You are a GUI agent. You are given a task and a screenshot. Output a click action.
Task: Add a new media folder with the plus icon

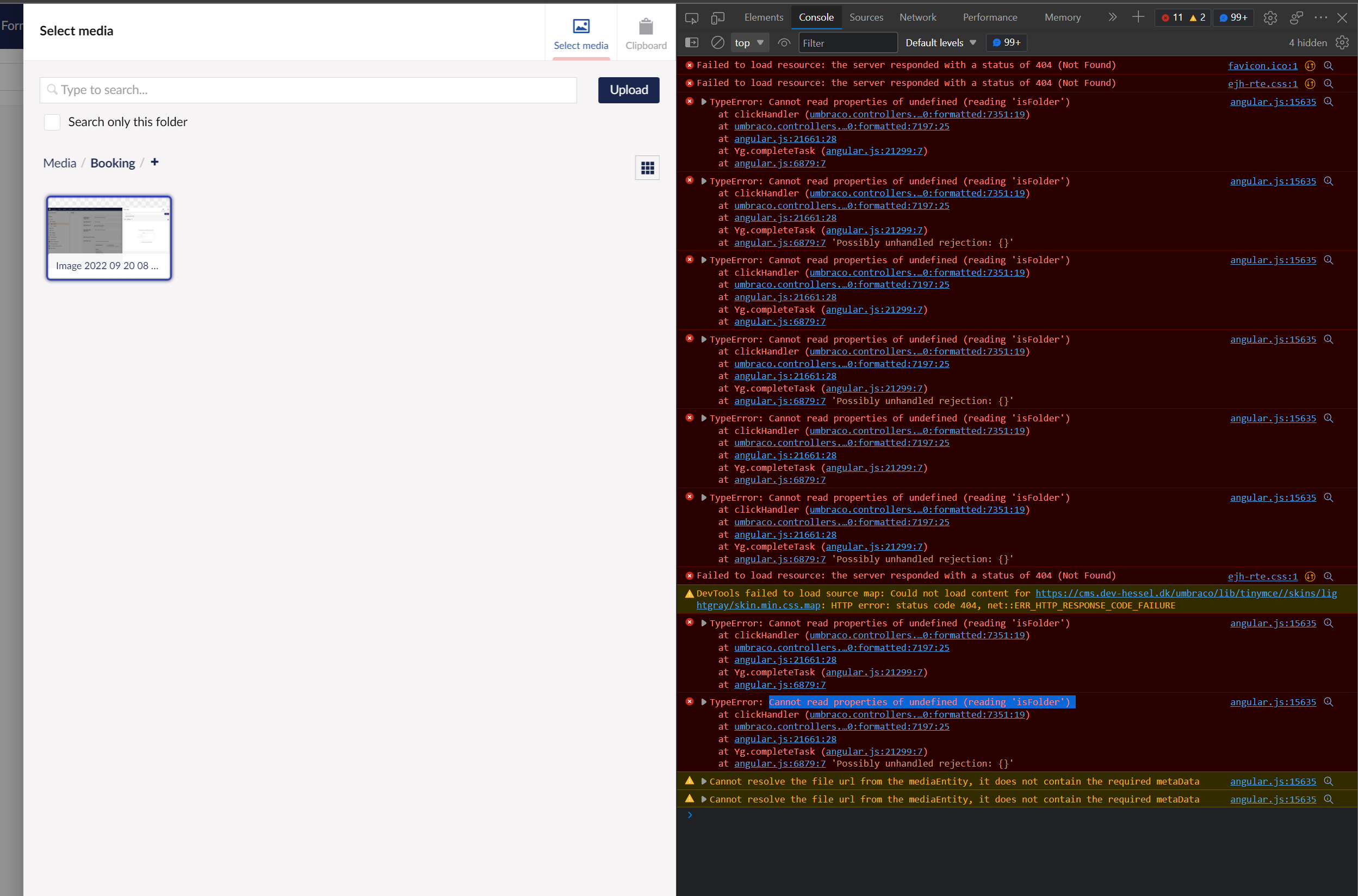click(154, 162)
